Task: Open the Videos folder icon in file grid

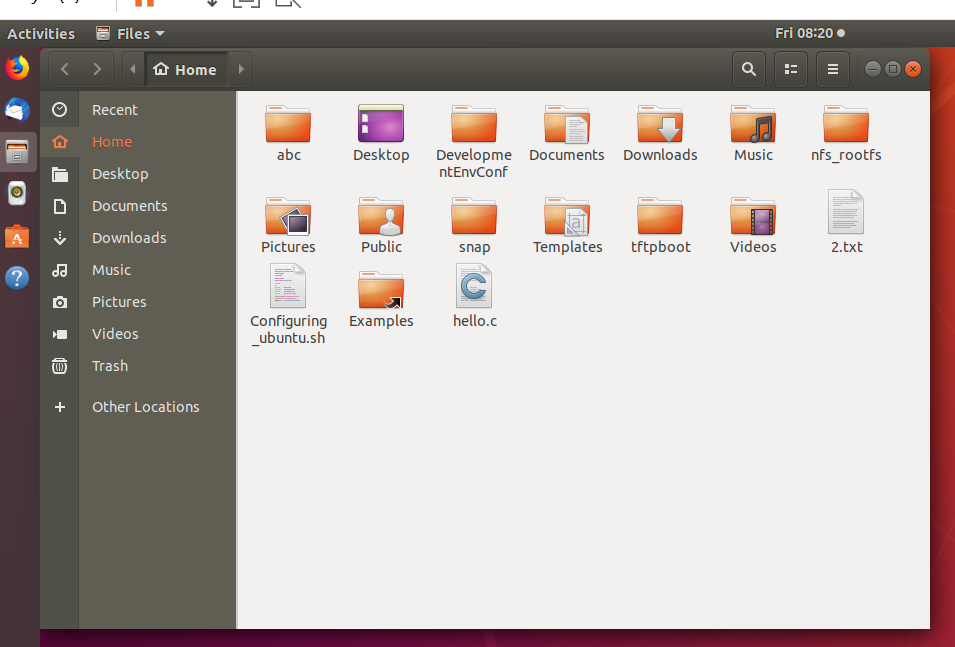Action: pyautogui.click(x=753, y=216)
